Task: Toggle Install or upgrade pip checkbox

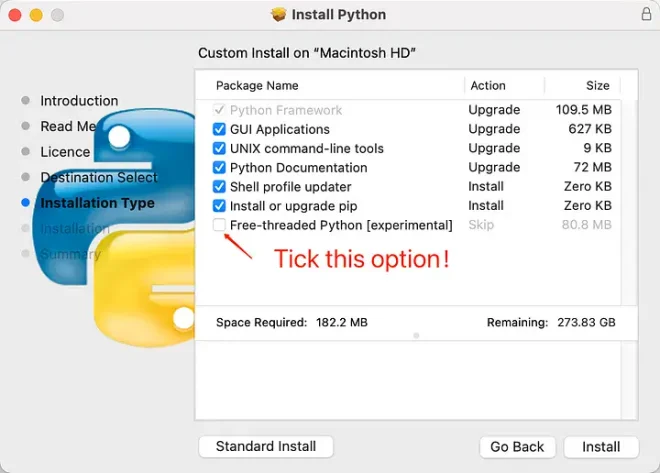Action: 219,206
